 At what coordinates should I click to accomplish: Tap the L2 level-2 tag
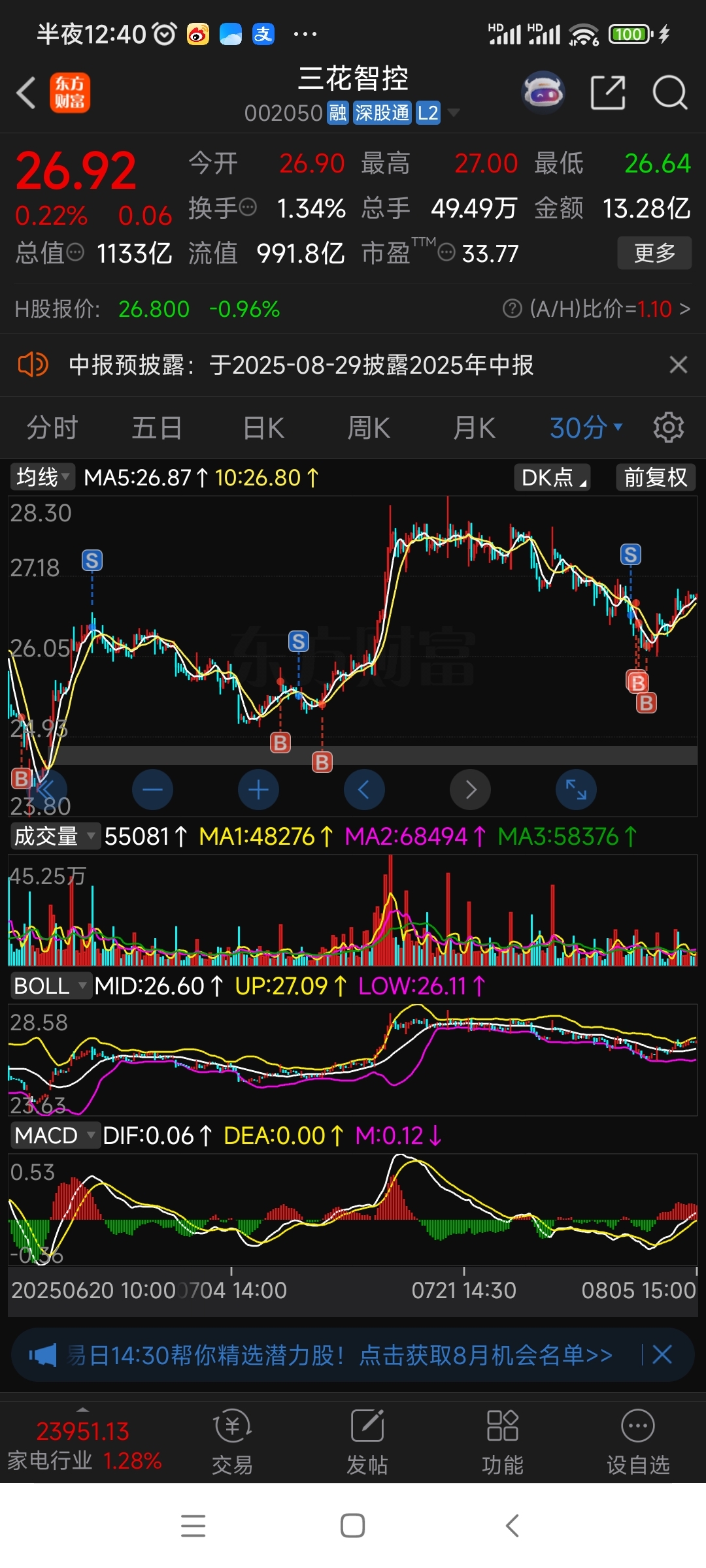[x=428, y=113]
